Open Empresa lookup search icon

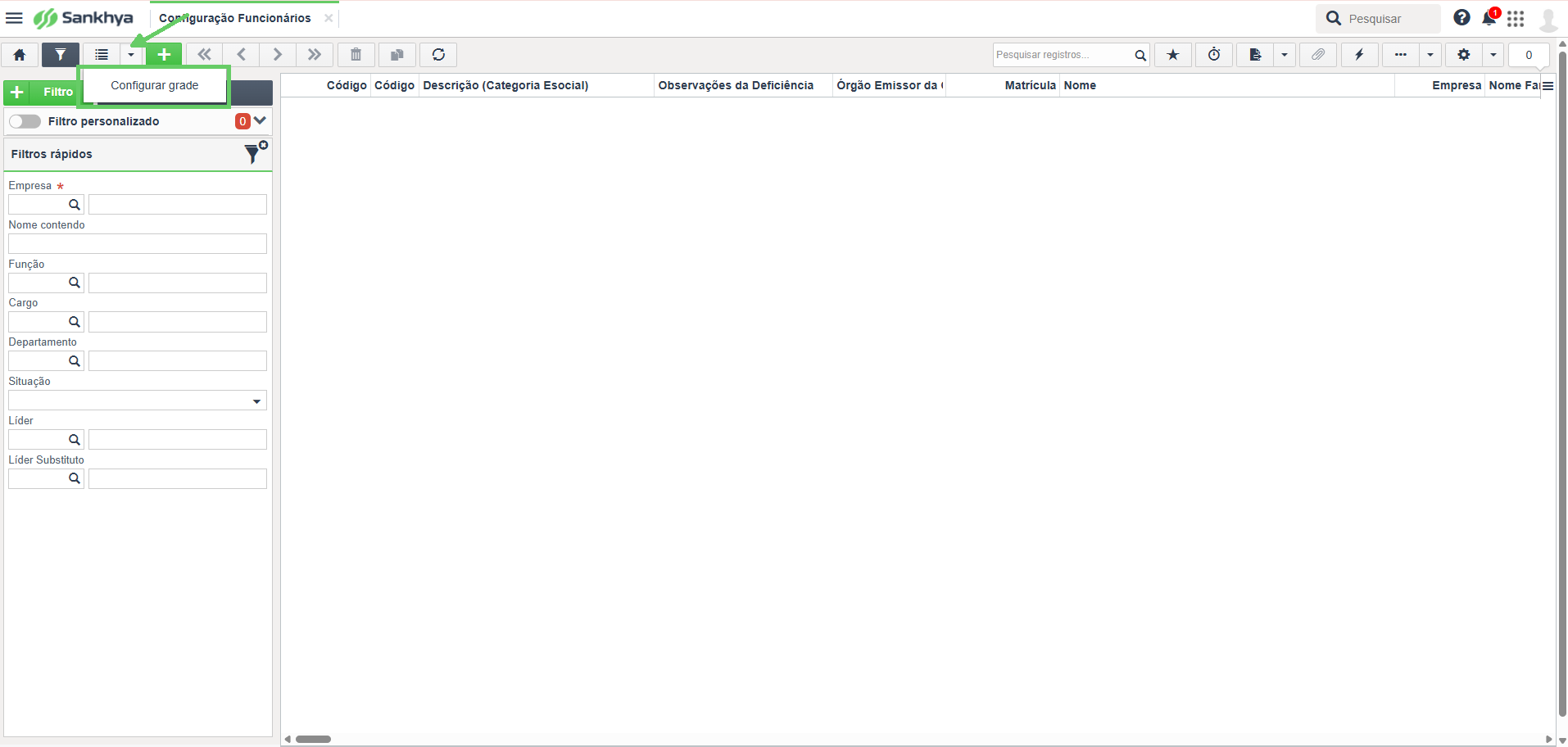75,205
